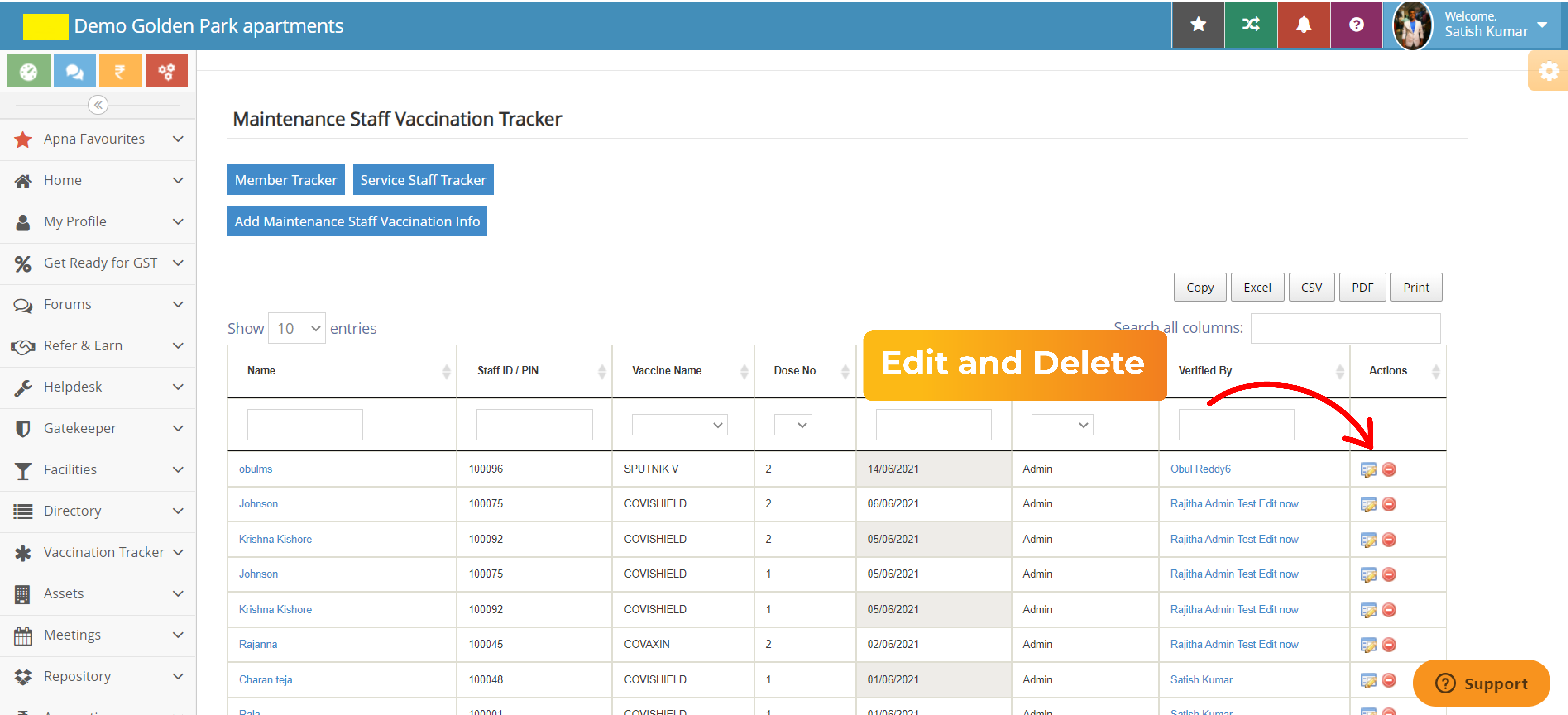Sort by Staff ID / PIN column
The height and width of the screenshot is (715, 1568).
click(x=534, y=371)
